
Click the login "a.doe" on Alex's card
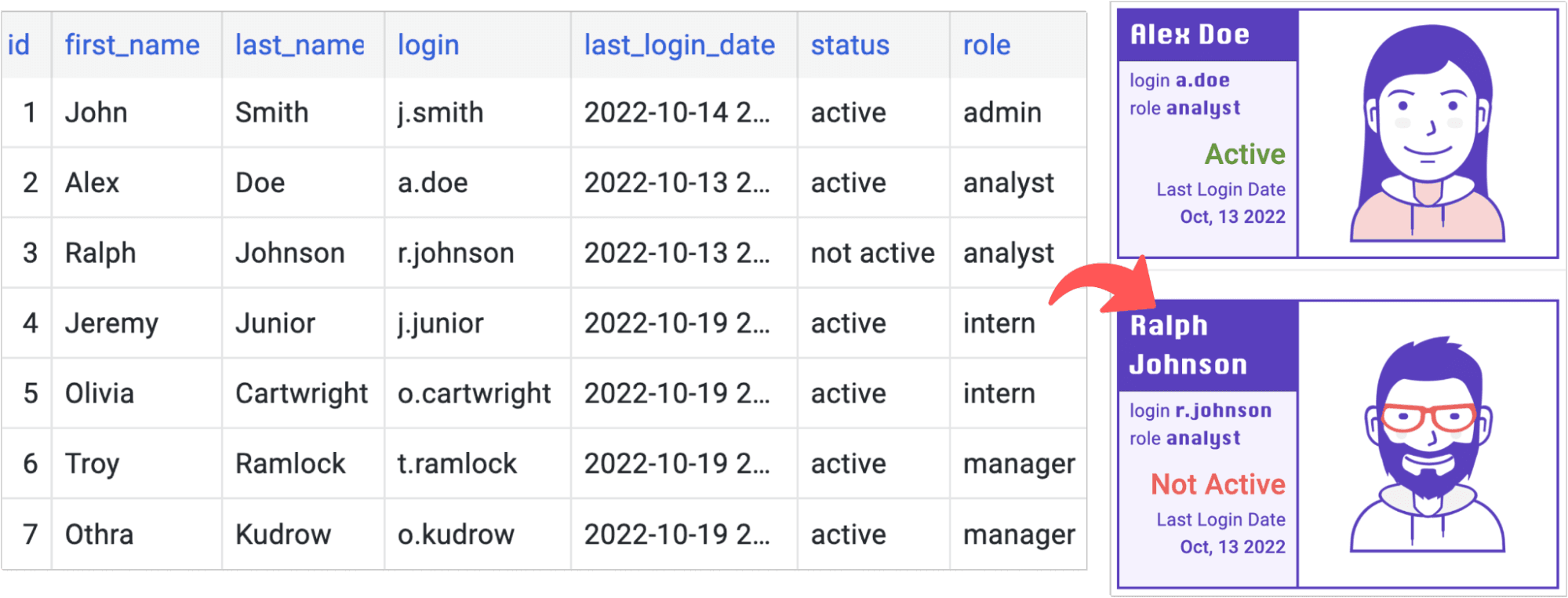point(1202,80)
